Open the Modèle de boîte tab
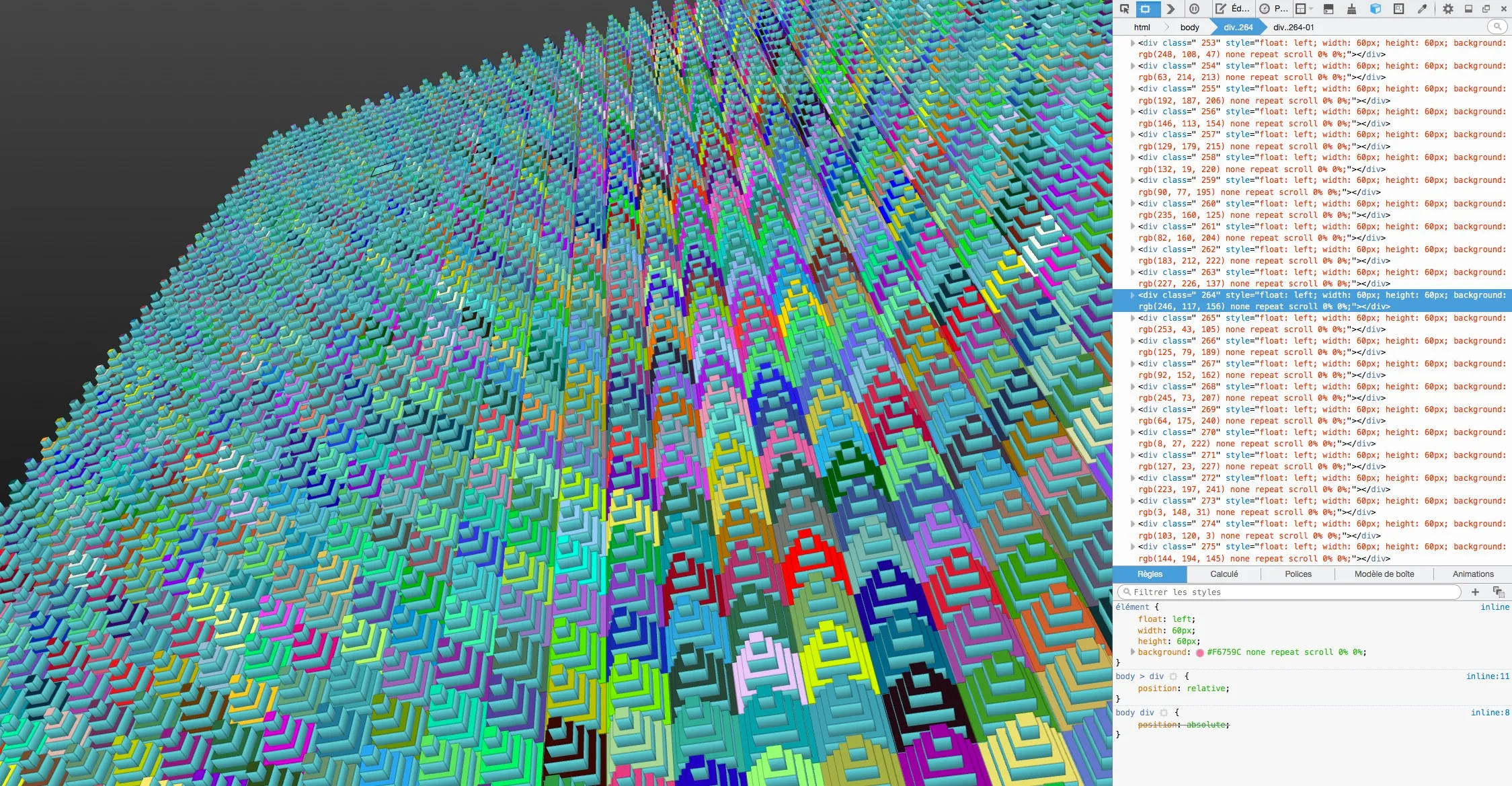Viewport: 1512px width, 786px height. 1384,574
